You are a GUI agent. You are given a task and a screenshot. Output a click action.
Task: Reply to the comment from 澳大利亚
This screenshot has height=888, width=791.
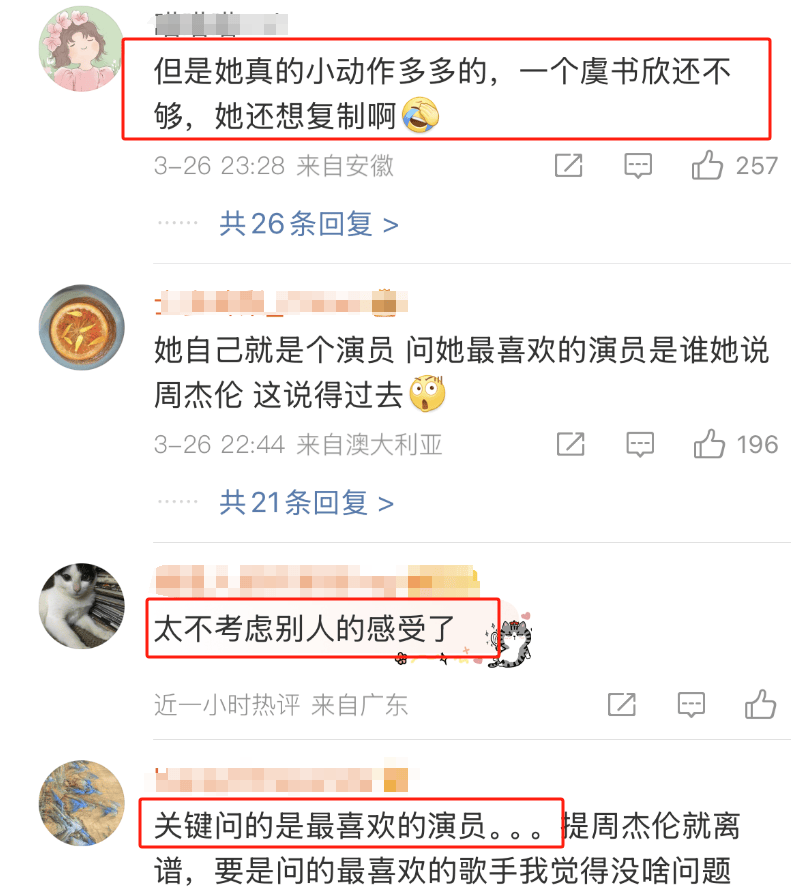[x=640, y=445]
